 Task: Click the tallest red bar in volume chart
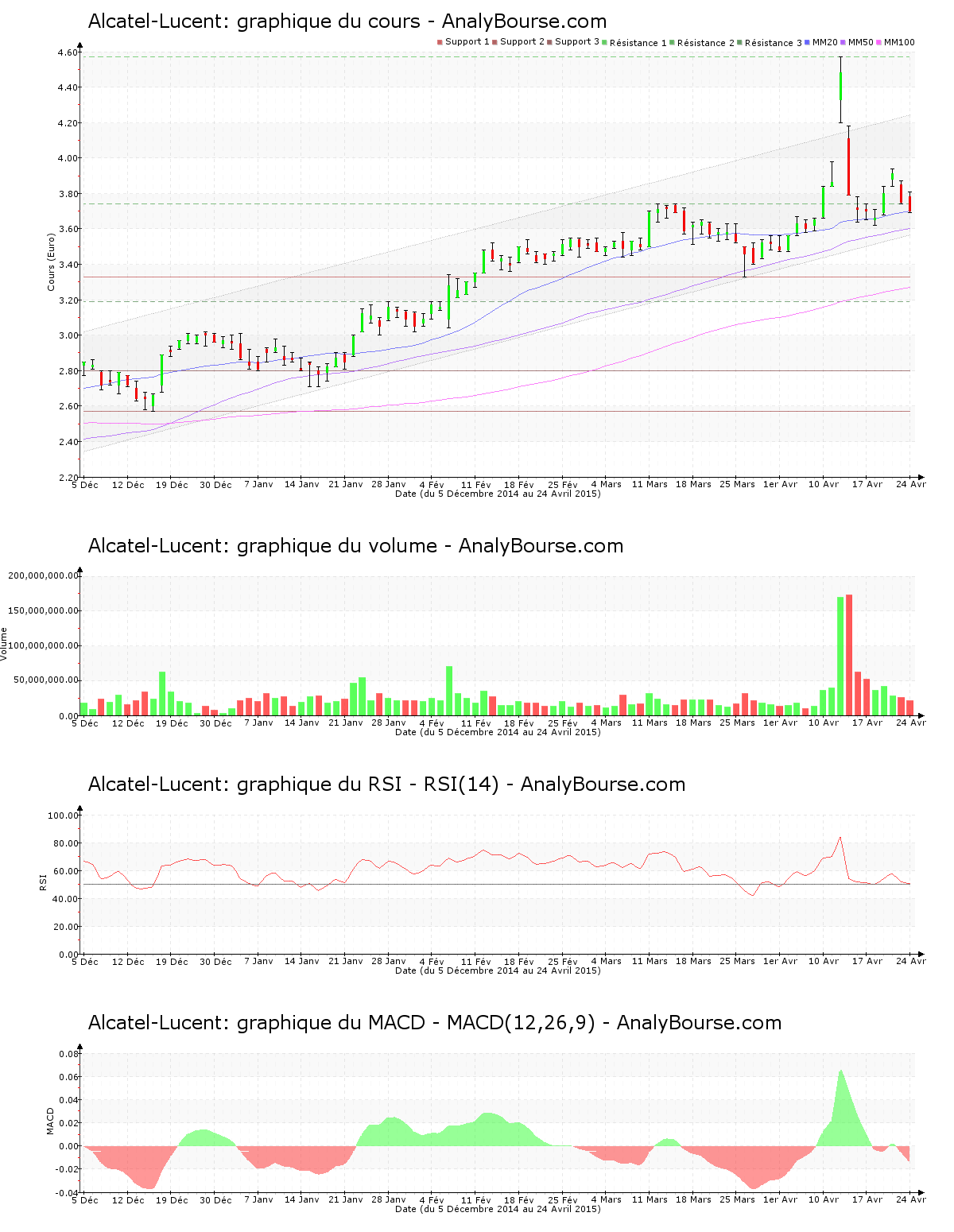tap(849, 655)
